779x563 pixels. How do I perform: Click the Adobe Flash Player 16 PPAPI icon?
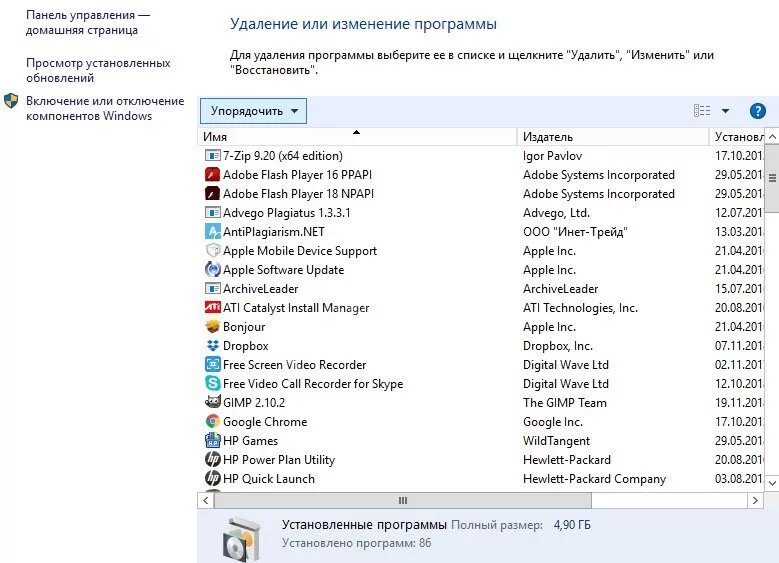pyautogui.click(x=213, y=174)
